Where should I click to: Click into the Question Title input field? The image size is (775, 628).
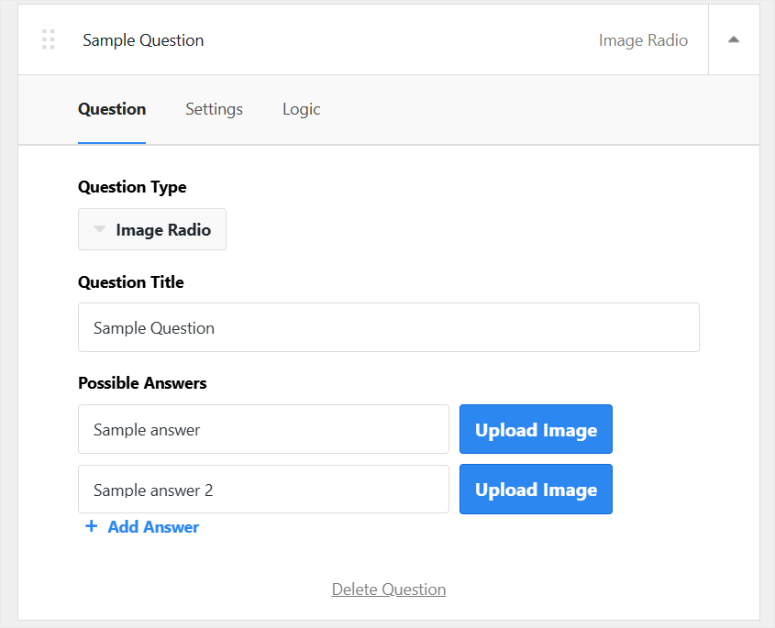click(388, 328)
